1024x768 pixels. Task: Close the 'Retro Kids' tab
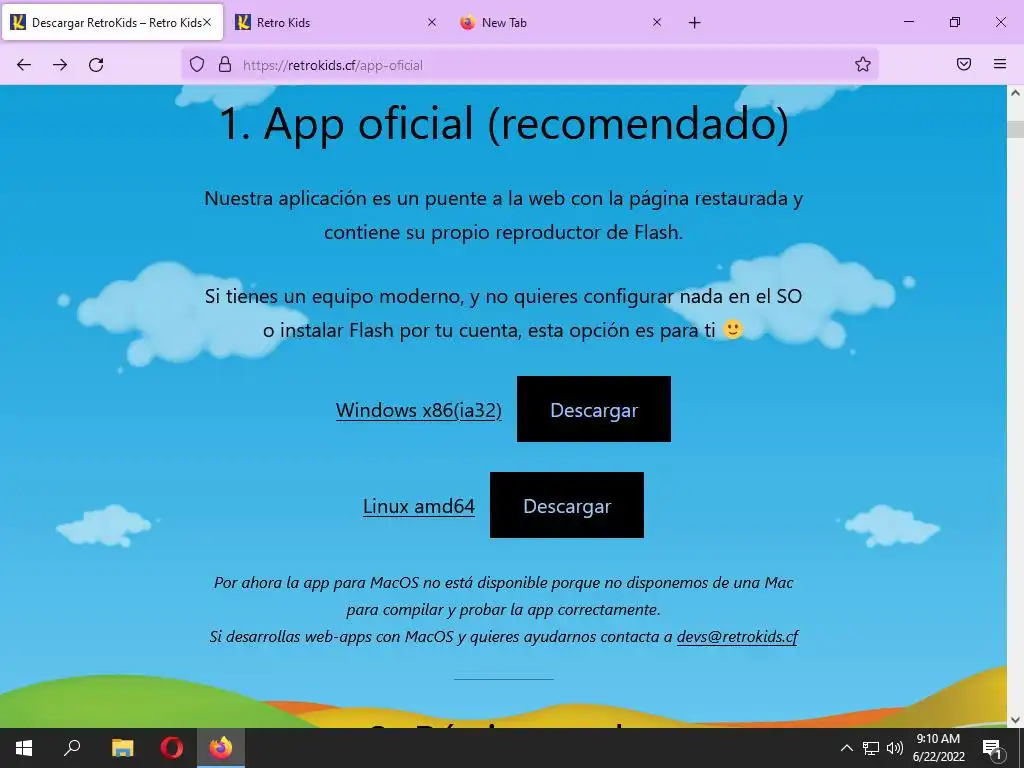432,22
